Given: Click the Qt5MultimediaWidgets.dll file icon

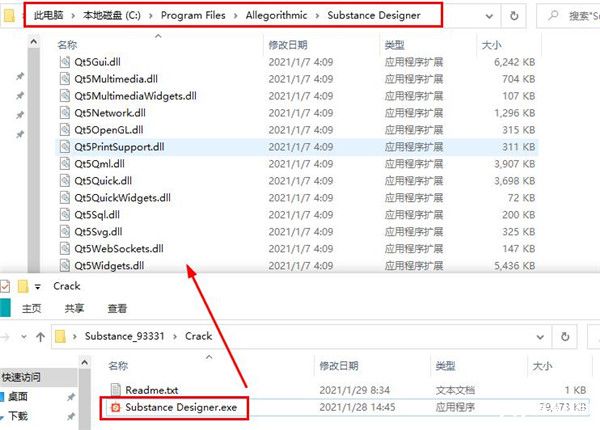Looking at the screenshot, I should coord(65,96).
